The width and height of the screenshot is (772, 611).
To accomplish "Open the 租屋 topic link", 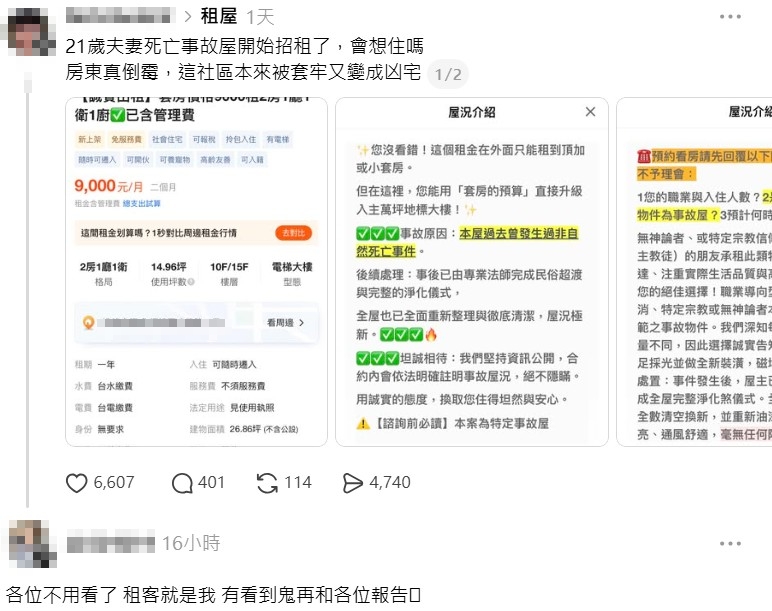I will click(219, 17).
